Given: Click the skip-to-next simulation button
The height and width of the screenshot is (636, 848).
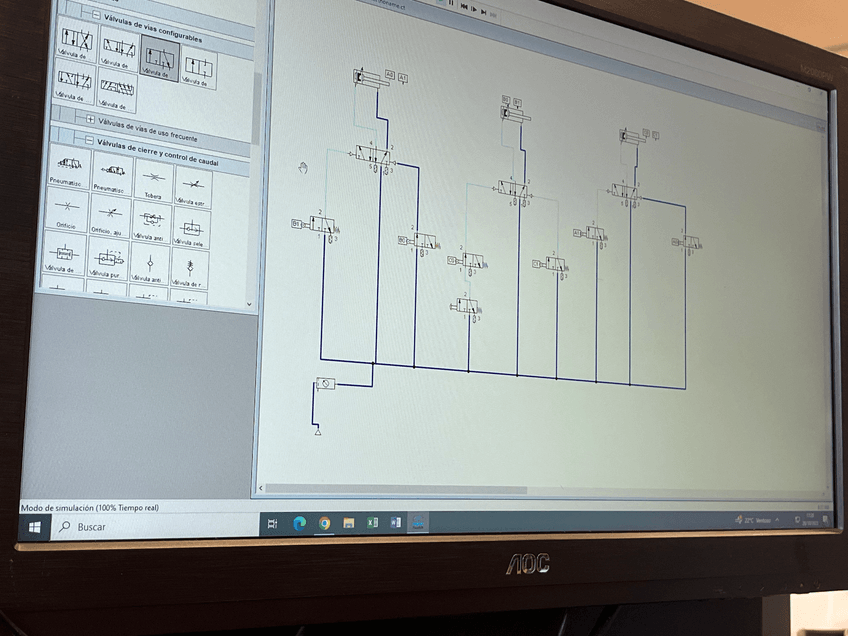Looking at the screenshot, I should pyautogui.click(x=483, y=11).
